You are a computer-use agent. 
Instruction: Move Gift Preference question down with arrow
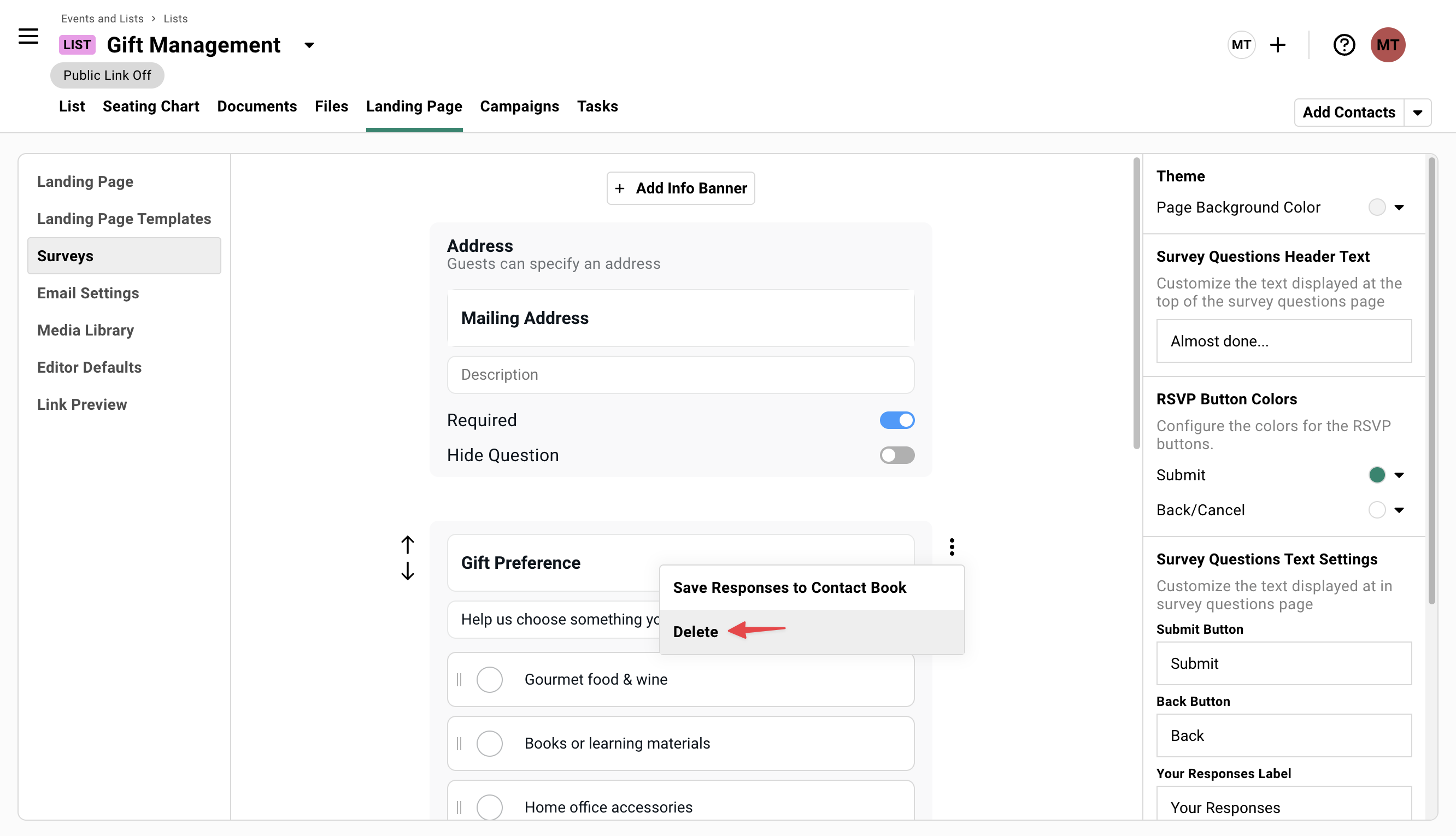pyautogui.click(x=408, y=572)
